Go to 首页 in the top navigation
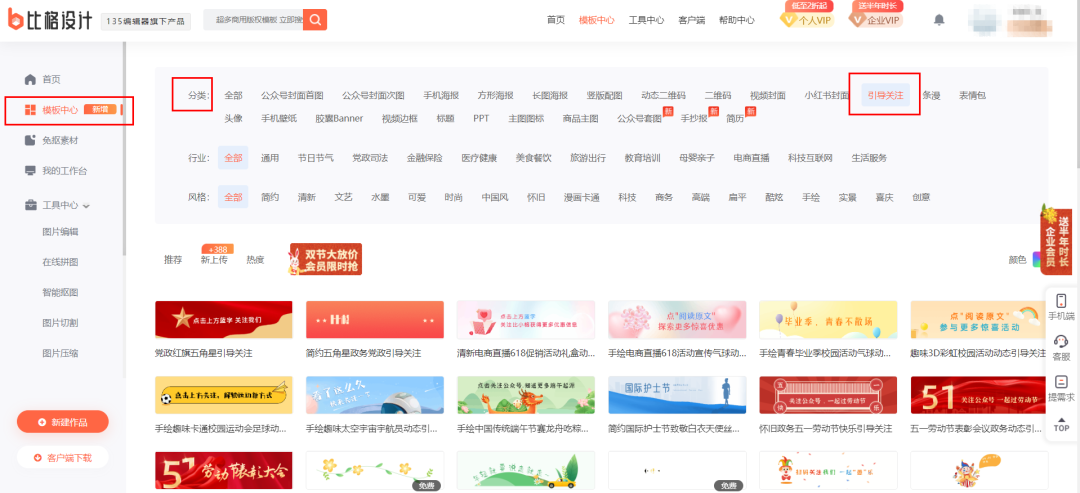Screen dimensions: 1080x493 pos(556,20)
